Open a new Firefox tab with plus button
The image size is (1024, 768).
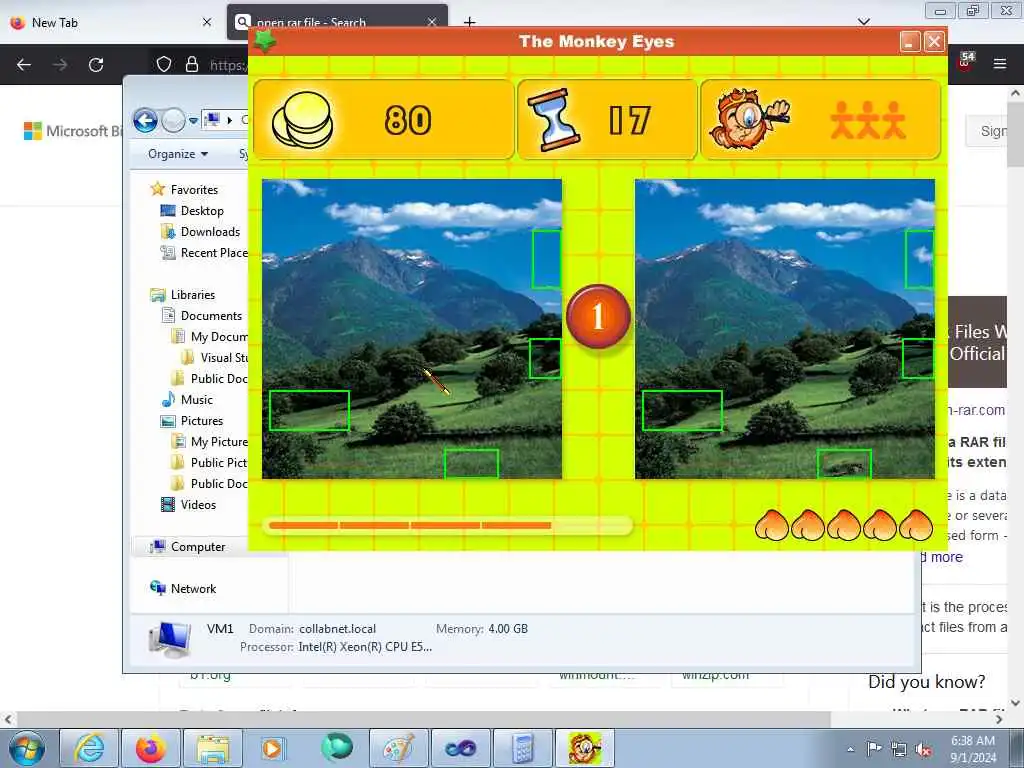[x=470, y=22]
